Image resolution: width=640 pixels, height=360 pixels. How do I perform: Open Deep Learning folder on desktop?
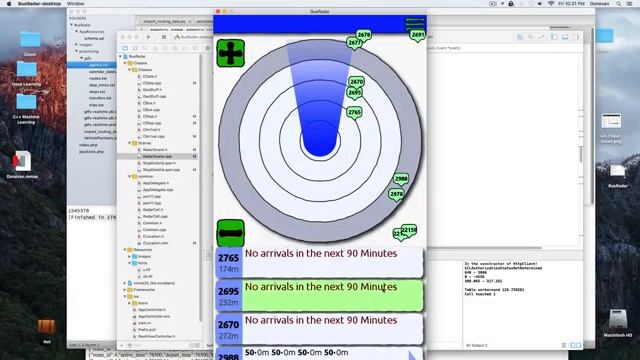click(27, 73)
